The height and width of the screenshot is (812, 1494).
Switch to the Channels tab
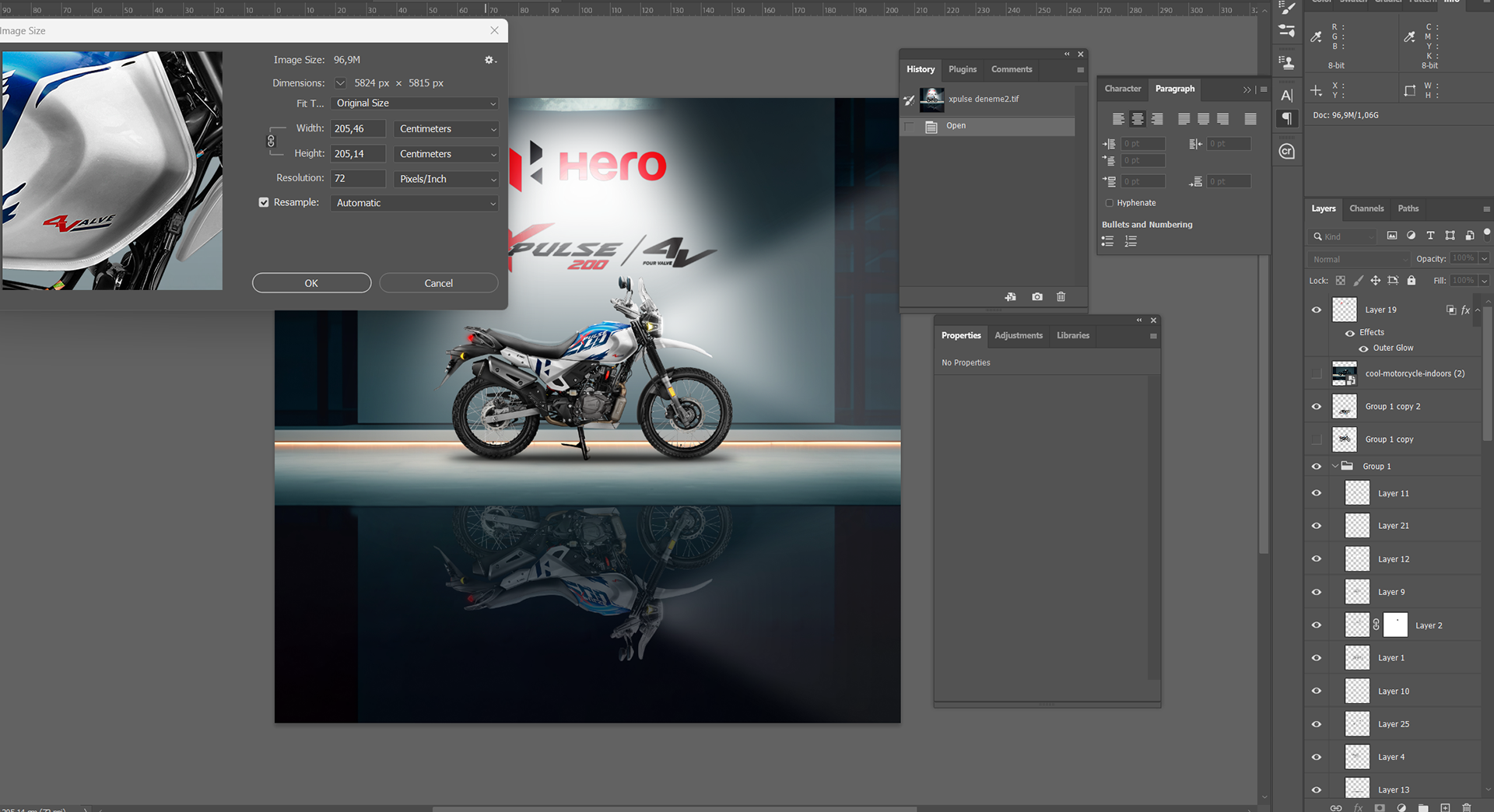[1366, 208]
